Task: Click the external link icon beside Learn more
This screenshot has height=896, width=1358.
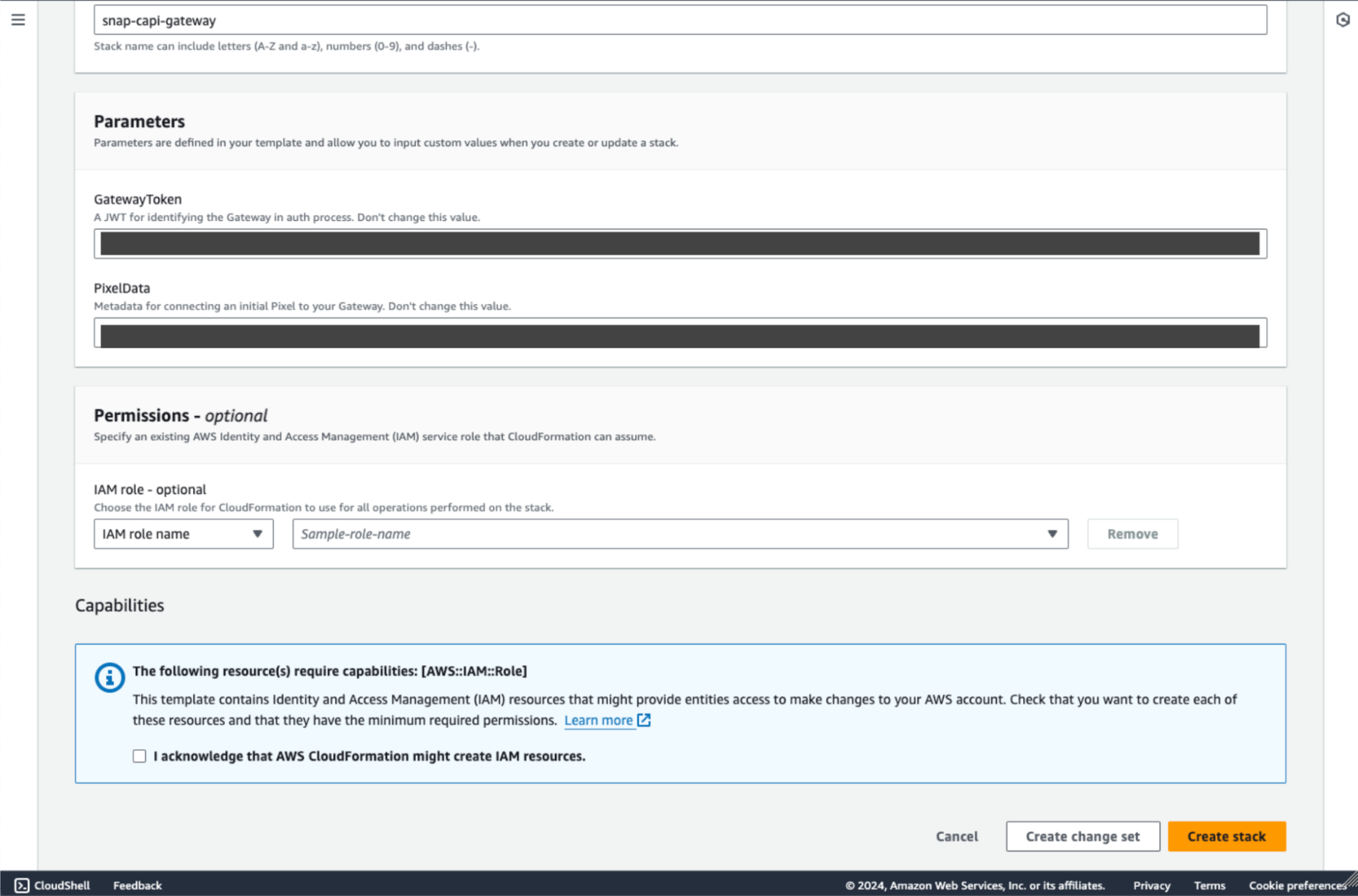Action: pyautogui.click(x=644, y=720)
